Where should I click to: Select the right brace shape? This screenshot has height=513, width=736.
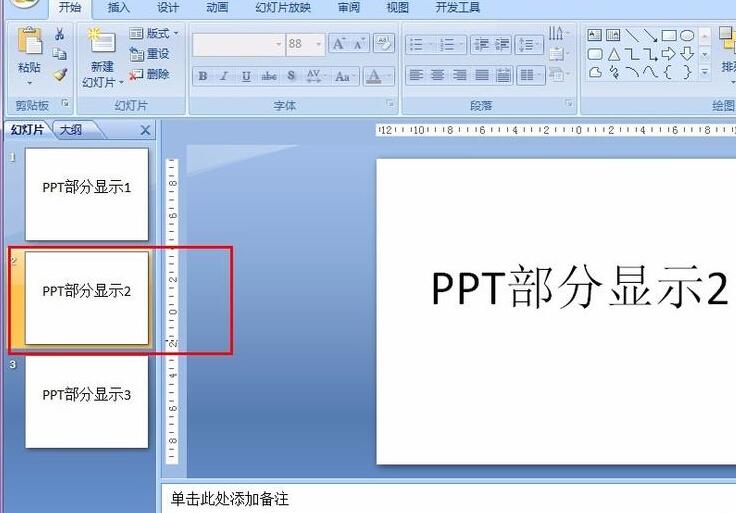687,72
